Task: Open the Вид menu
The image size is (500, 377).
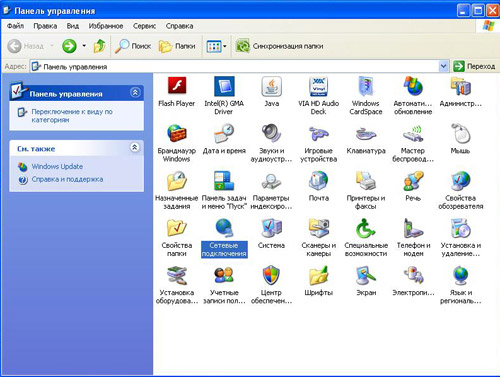Action: click(73, 26)
